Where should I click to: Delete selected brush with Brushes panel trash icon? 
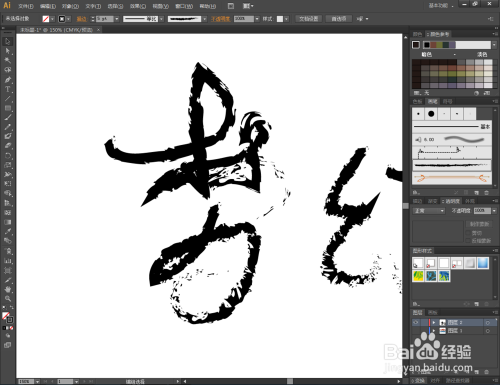[486, 193]
